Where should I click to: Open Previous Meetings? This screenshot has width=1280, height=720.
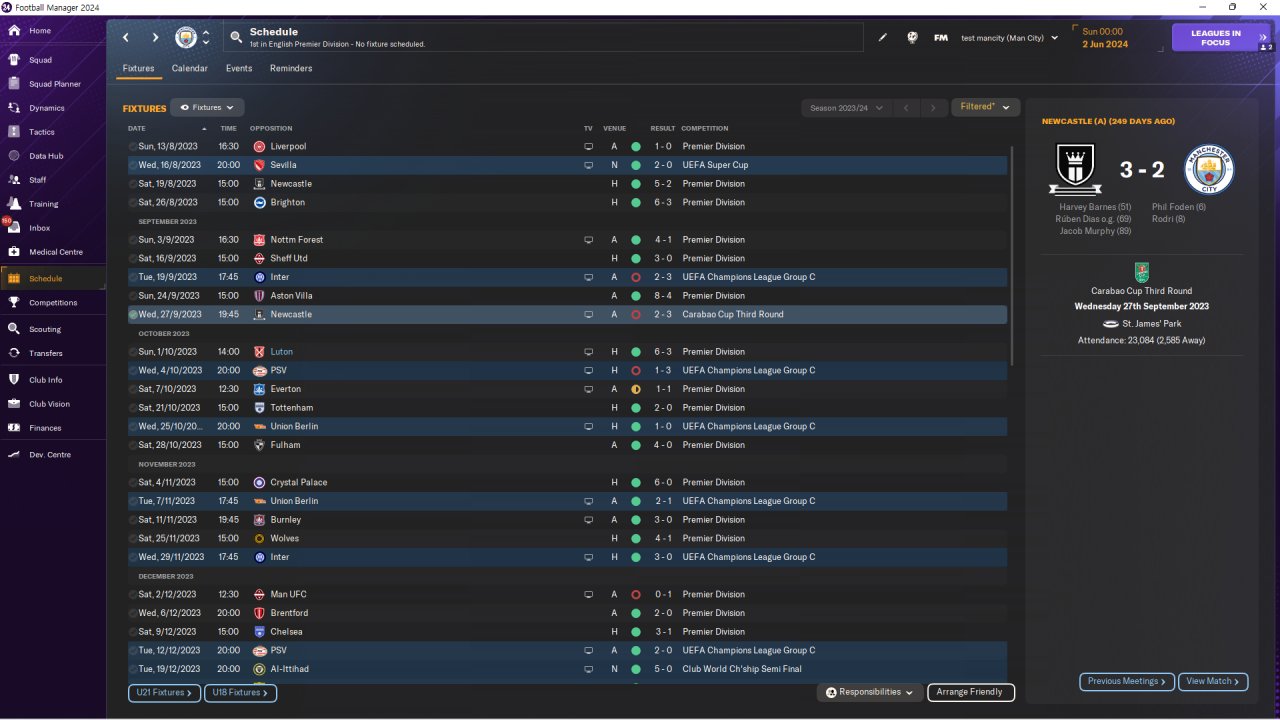pyautogui.click(x=1127, y=681)
